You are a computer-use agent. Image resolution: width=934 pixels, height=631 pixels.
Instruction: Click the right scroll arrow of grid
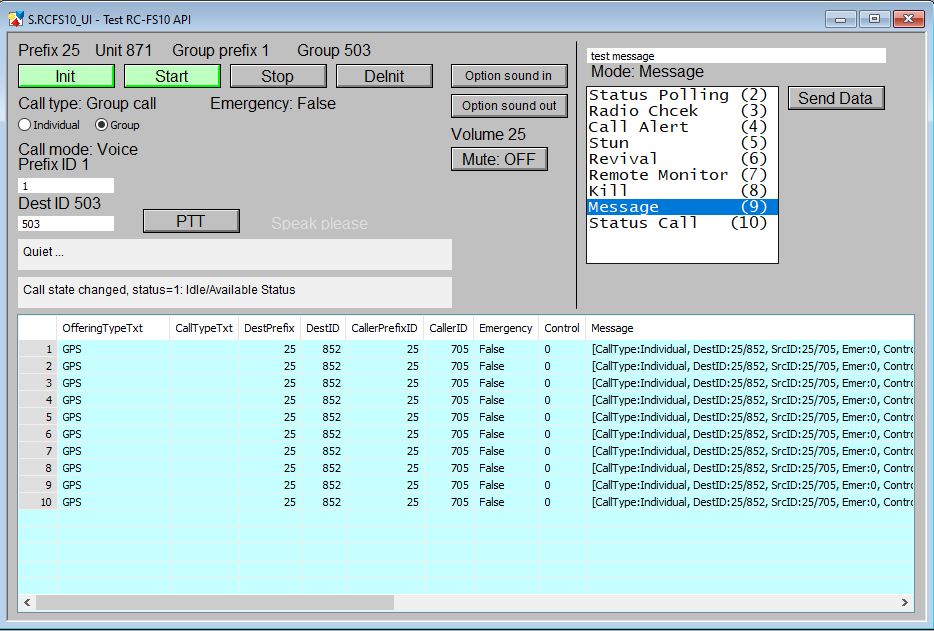[904, 603]
